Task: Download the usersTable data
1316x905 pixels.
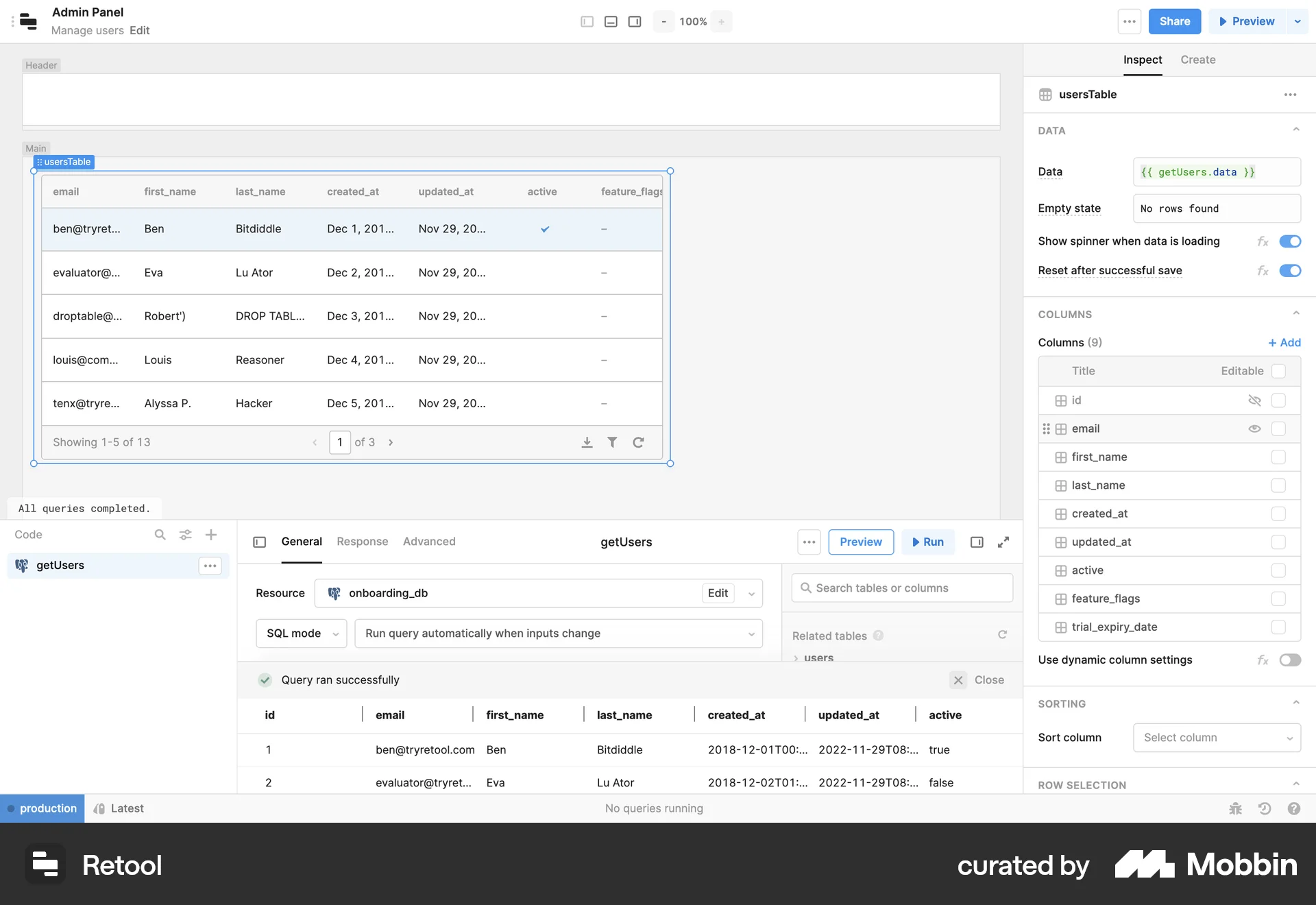Action: pos(587,442)
